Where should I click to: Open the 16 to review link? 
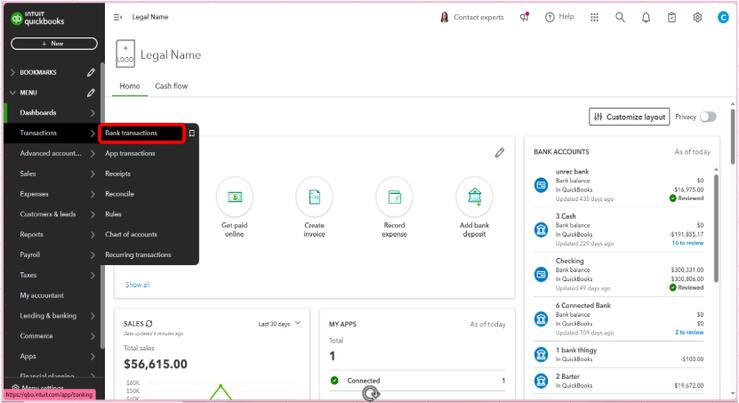687,243
